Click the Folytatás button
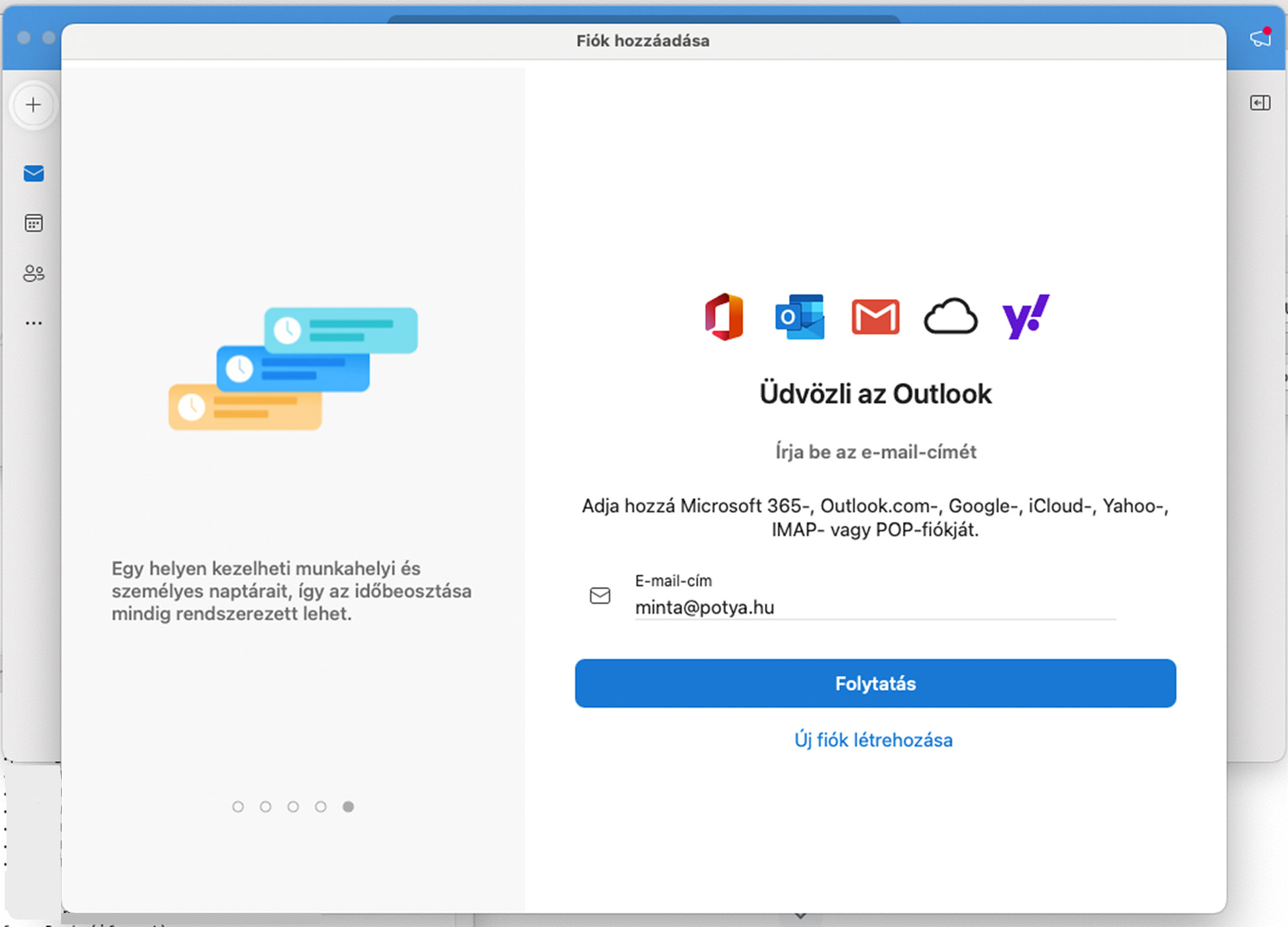1288x927 pixels. pyautogui.click(x=875, y=684)
